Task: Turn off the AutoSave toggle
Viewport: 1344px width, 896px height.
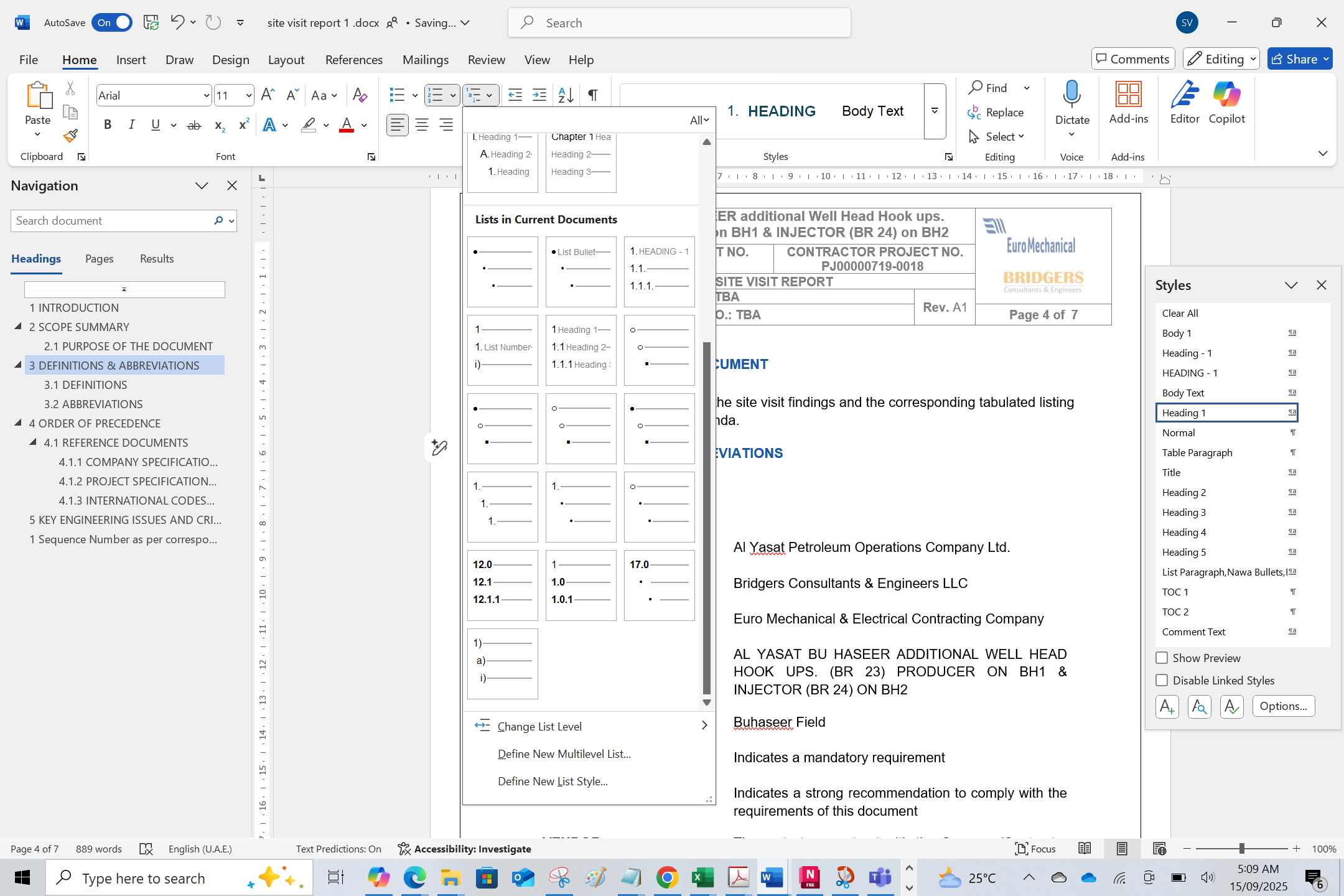Action: [x=112, y=22]
